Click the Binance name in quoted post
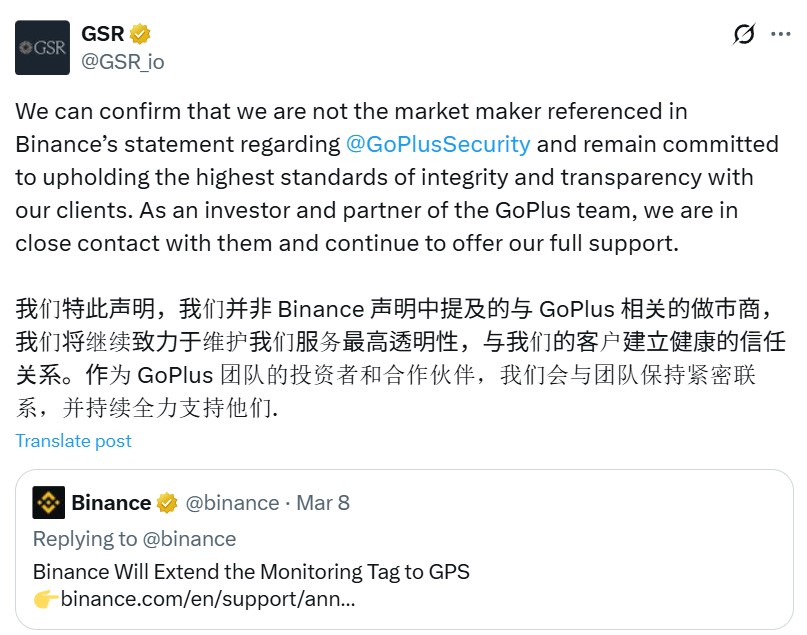 [x=111, y=502]
